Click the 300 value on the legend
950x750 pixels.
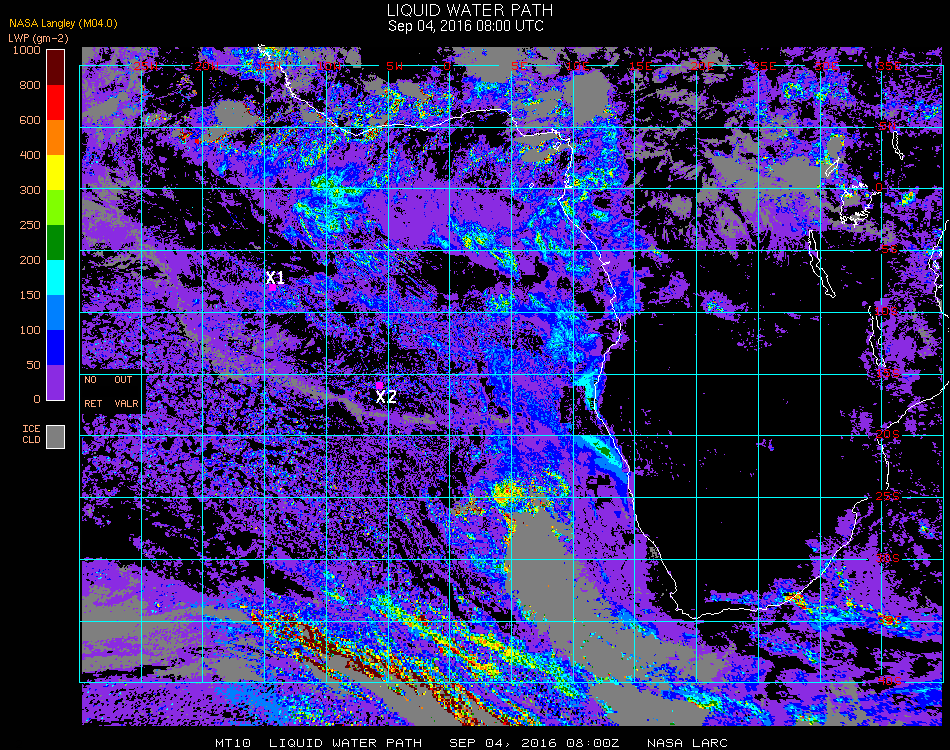tap(30, 190)
